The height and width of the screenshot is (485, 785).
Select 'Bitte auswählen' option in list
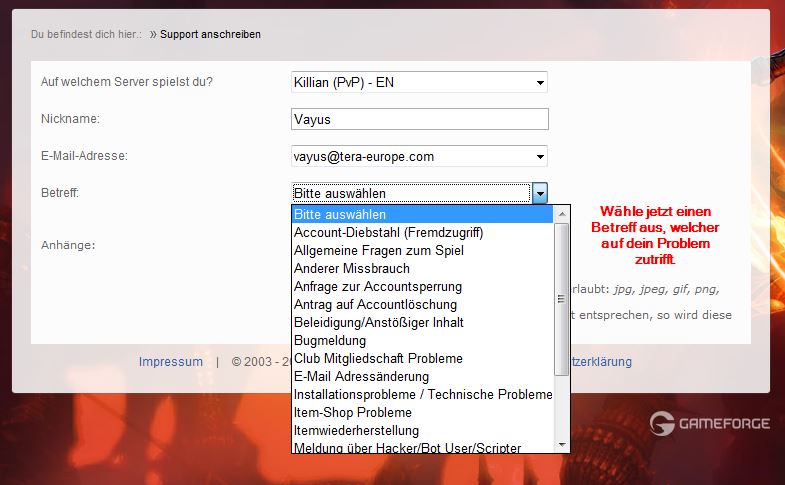click(x=420, y=214)
